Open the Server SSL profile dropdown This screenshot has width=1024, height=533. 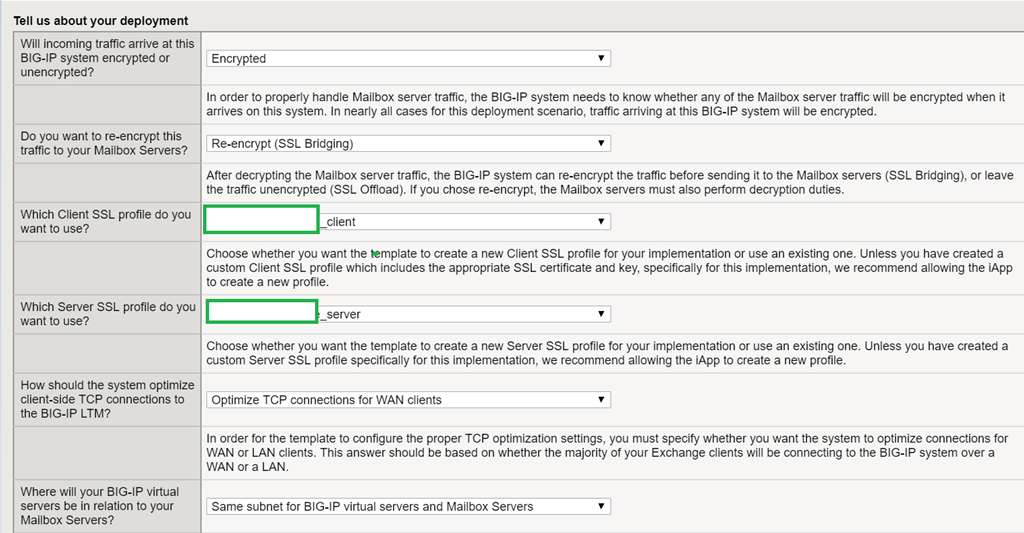click(409, 314)
